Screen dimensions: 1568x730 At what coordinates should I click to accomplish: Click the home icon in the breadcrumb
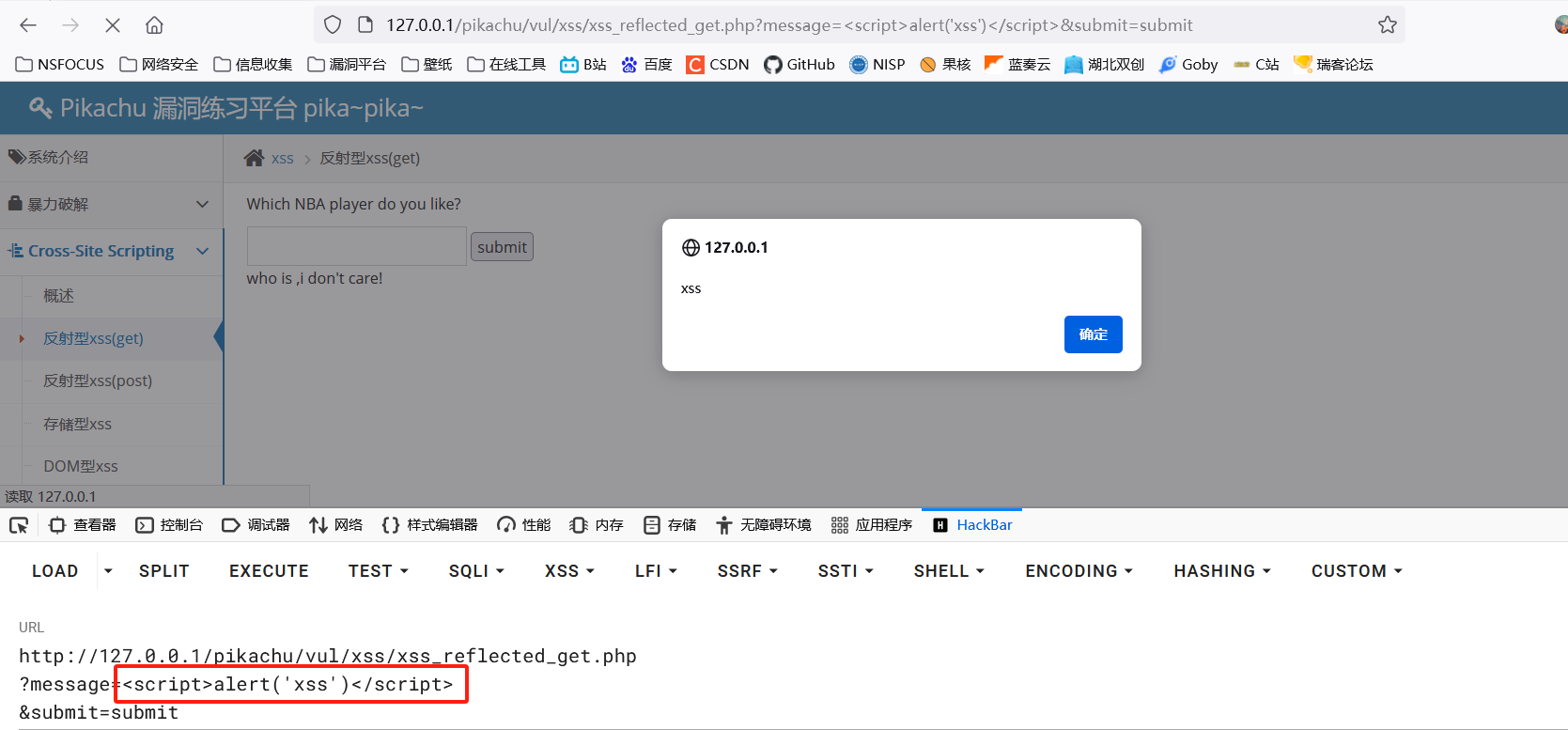pyautogui.click(x=254, y=158)
